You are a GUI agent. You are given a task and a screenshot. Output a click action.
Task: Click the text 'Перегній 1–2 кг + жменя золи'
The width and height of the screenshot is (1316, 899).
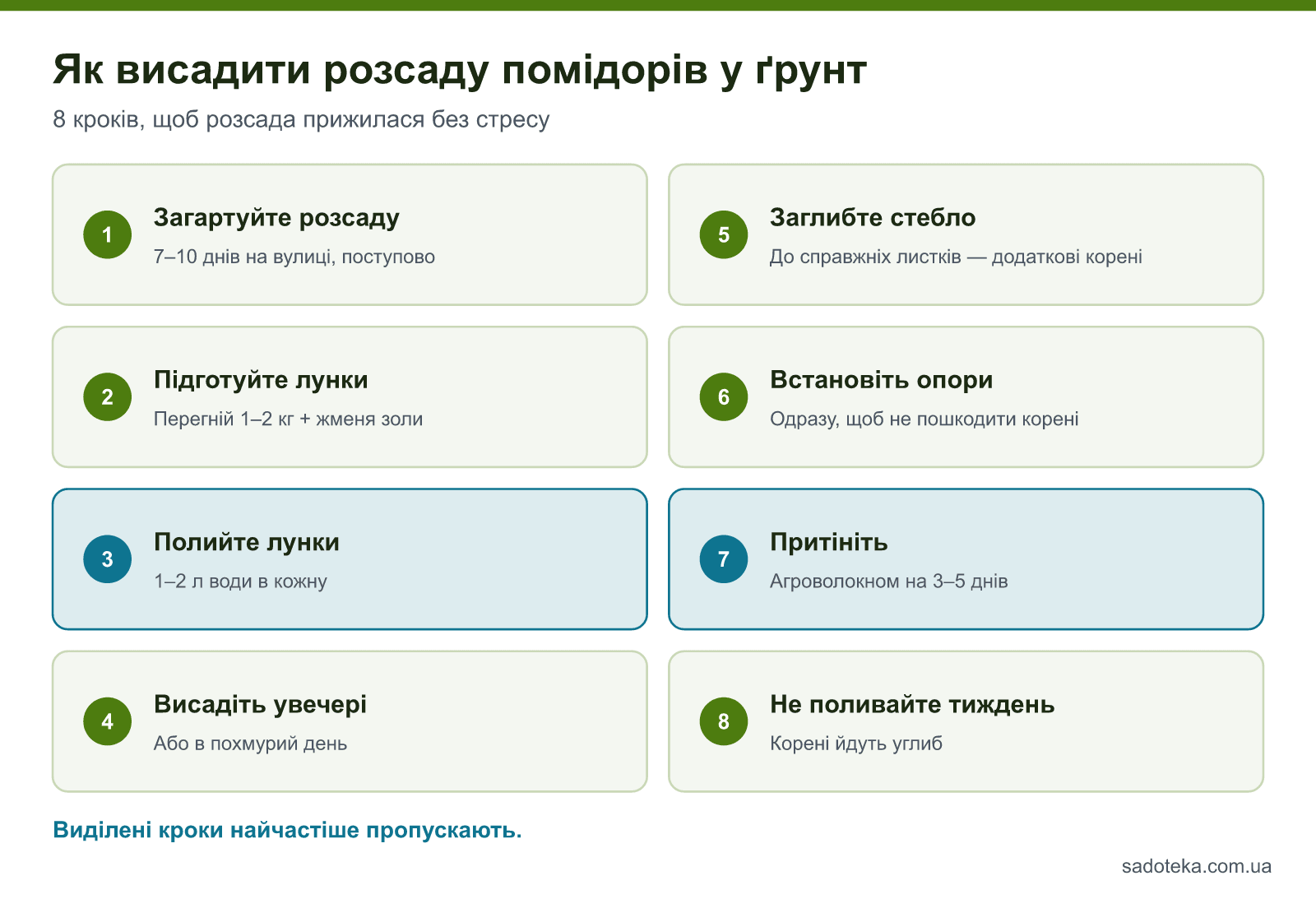pyautogui.click(x=288, y=419)
